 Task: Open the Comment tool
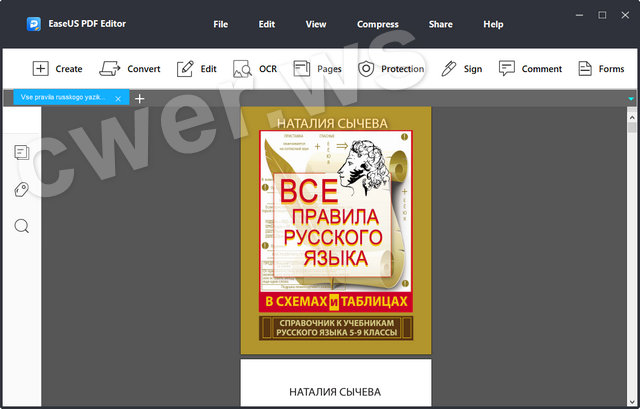click(x=507, y=69)
